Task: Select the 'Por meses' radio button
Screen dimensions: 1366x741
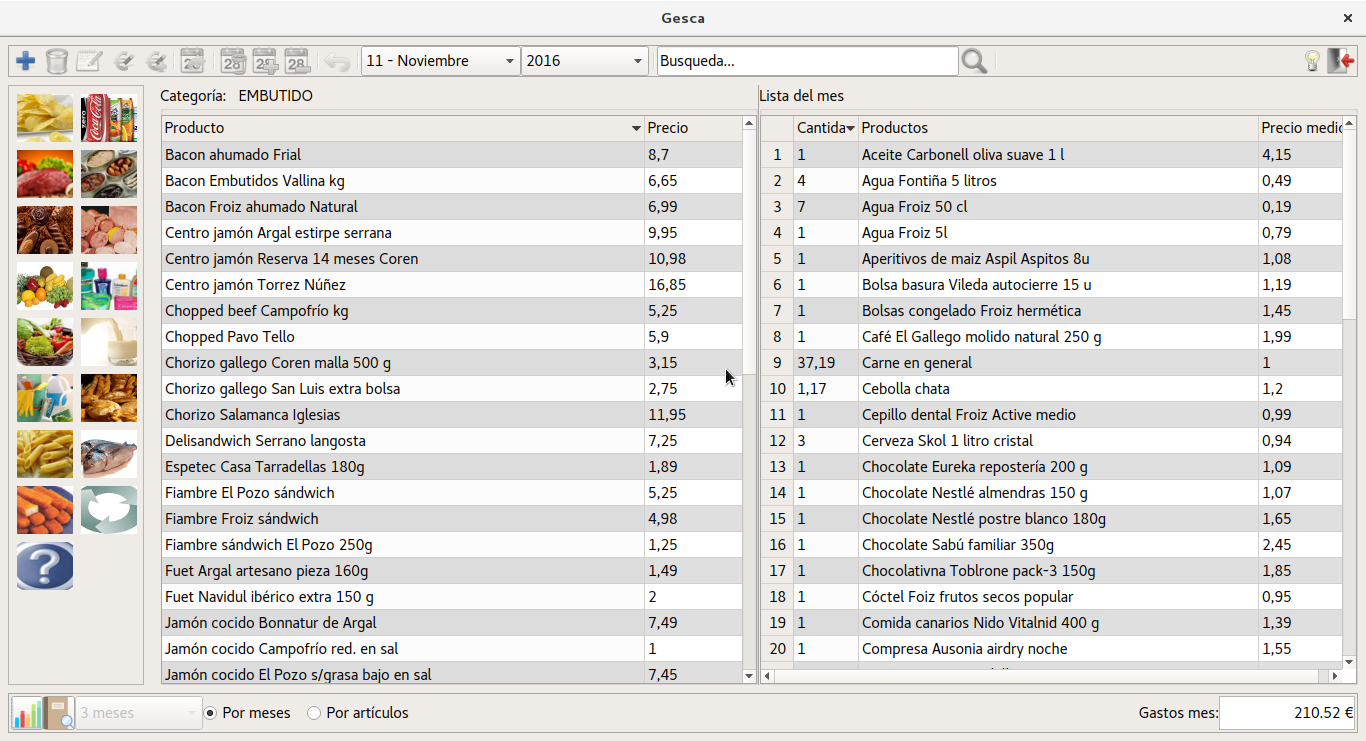Action: 210,713
